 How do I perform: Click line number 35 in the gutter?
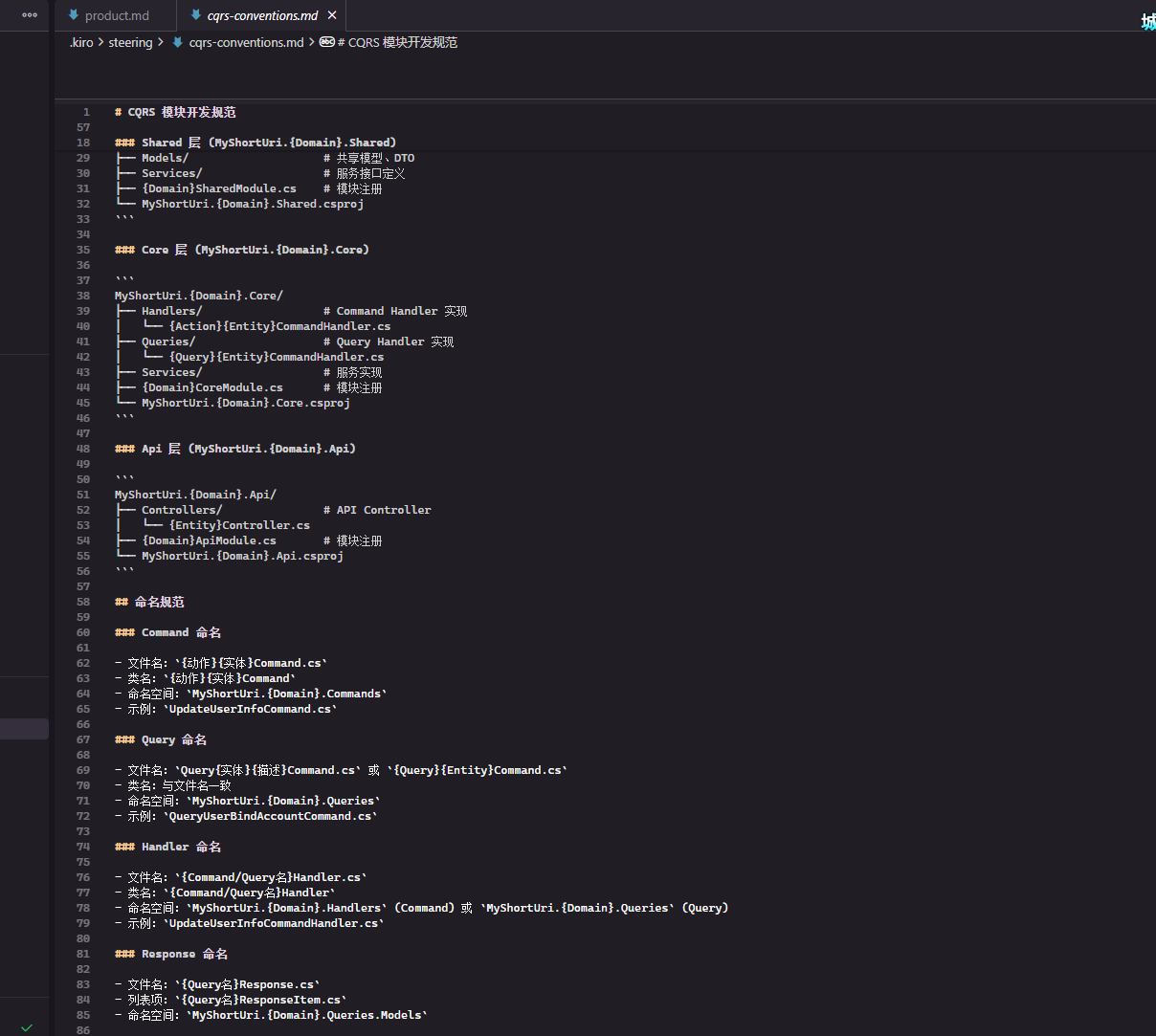[83, 250]
